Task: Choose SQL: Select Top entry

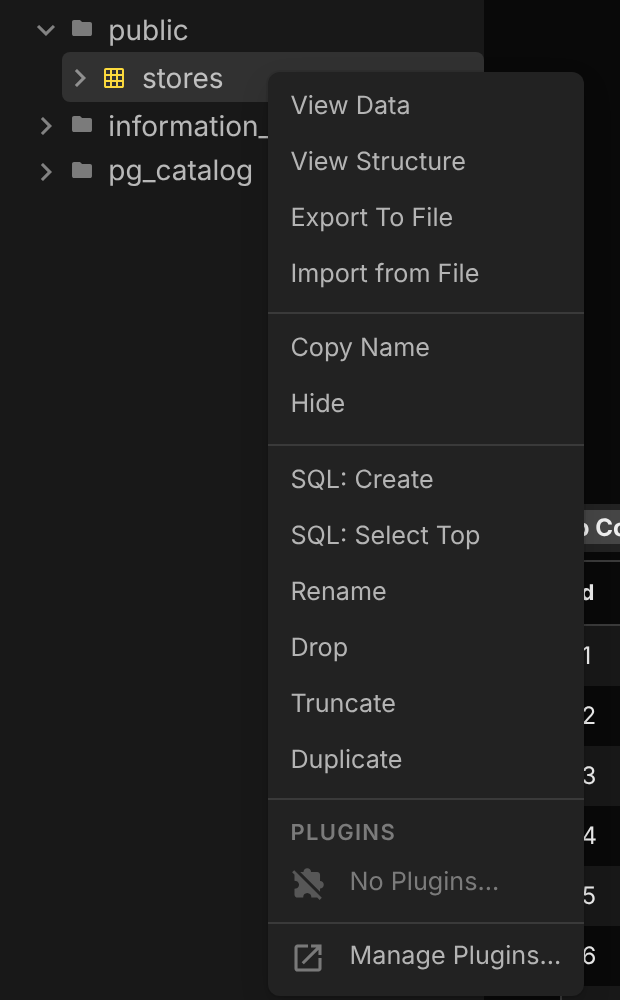Action: click(x=425, y=536)
